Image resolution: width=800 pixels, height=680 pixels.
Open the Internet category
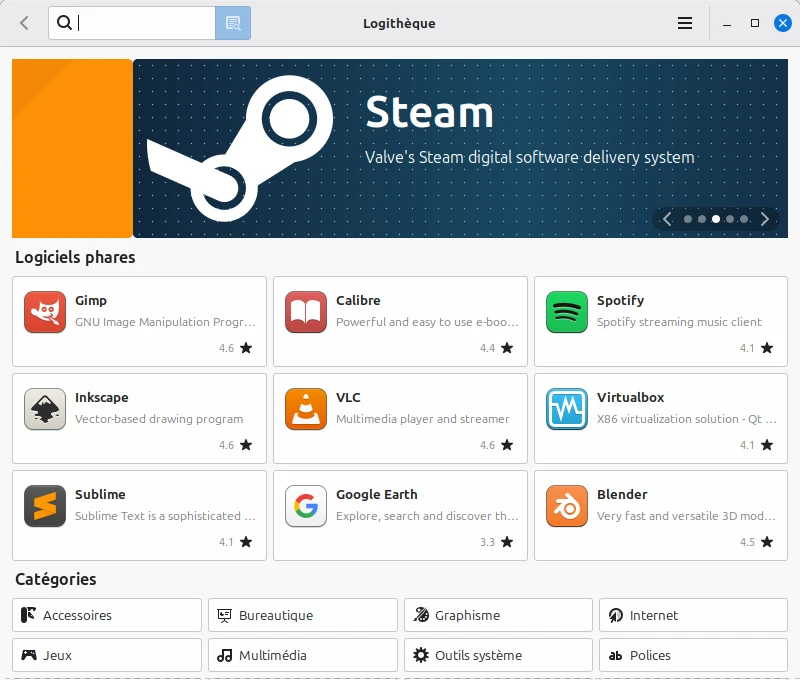[x=693, y=615]
